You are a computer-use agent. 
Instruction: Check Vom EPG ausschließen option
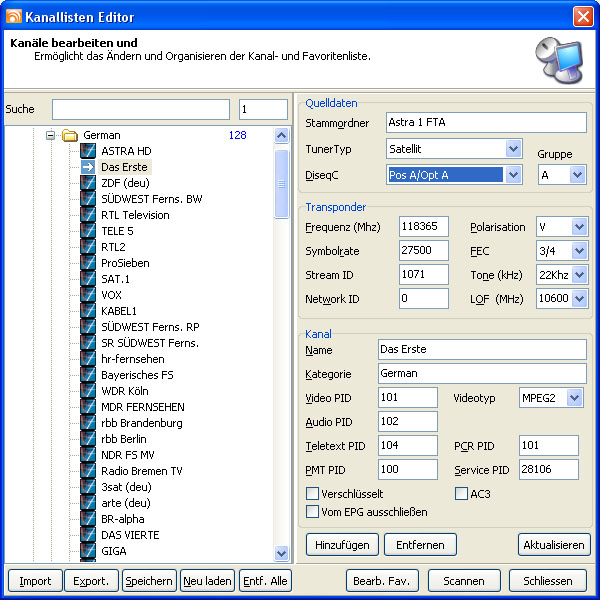(x=313, y=512)
